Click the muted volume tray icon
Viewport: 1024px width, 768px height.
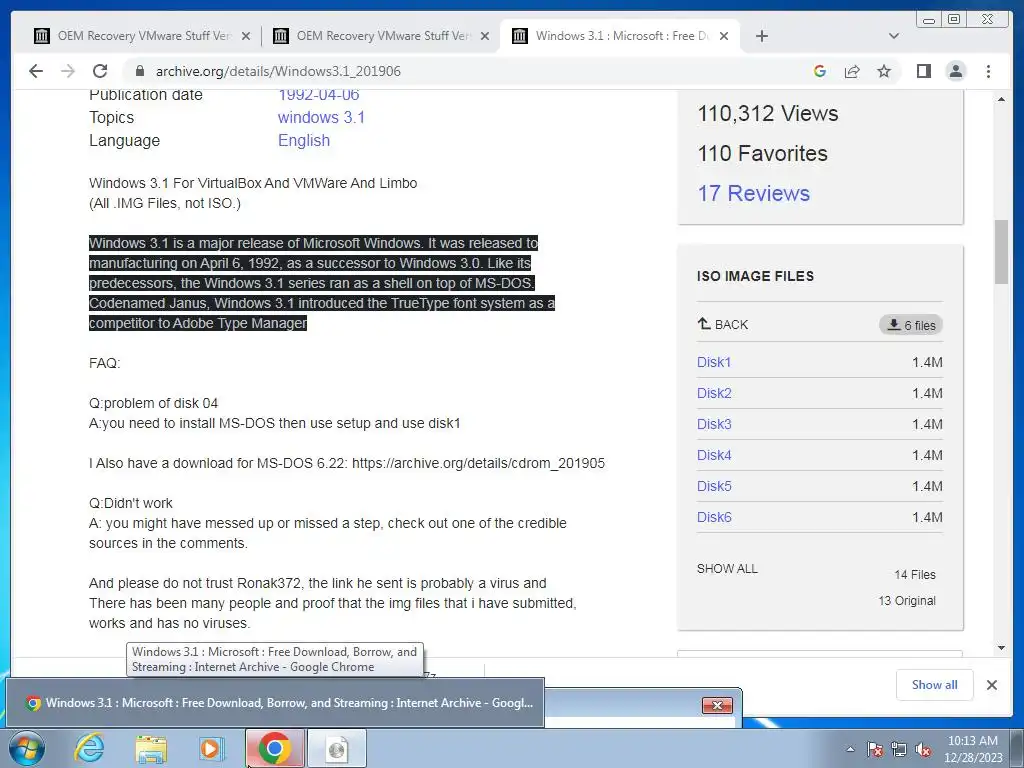(x=923, y=749)
